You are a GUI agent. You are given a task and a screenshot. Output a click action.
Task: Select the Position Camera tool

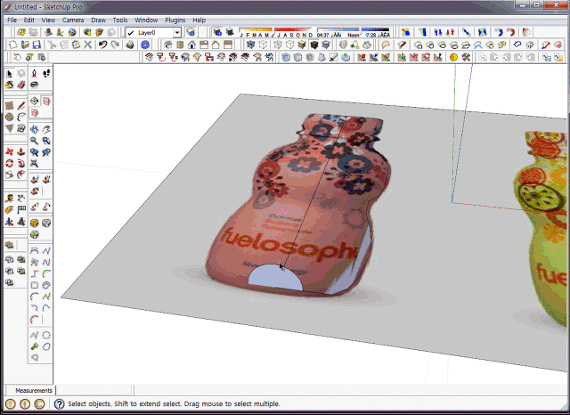coord(34,74)
